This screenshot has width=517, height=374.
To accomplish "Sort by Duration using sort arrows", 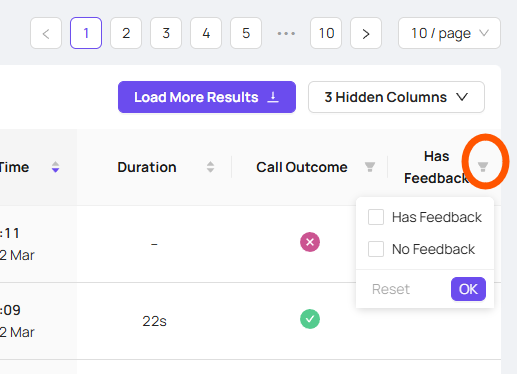I will pos(210,167).
